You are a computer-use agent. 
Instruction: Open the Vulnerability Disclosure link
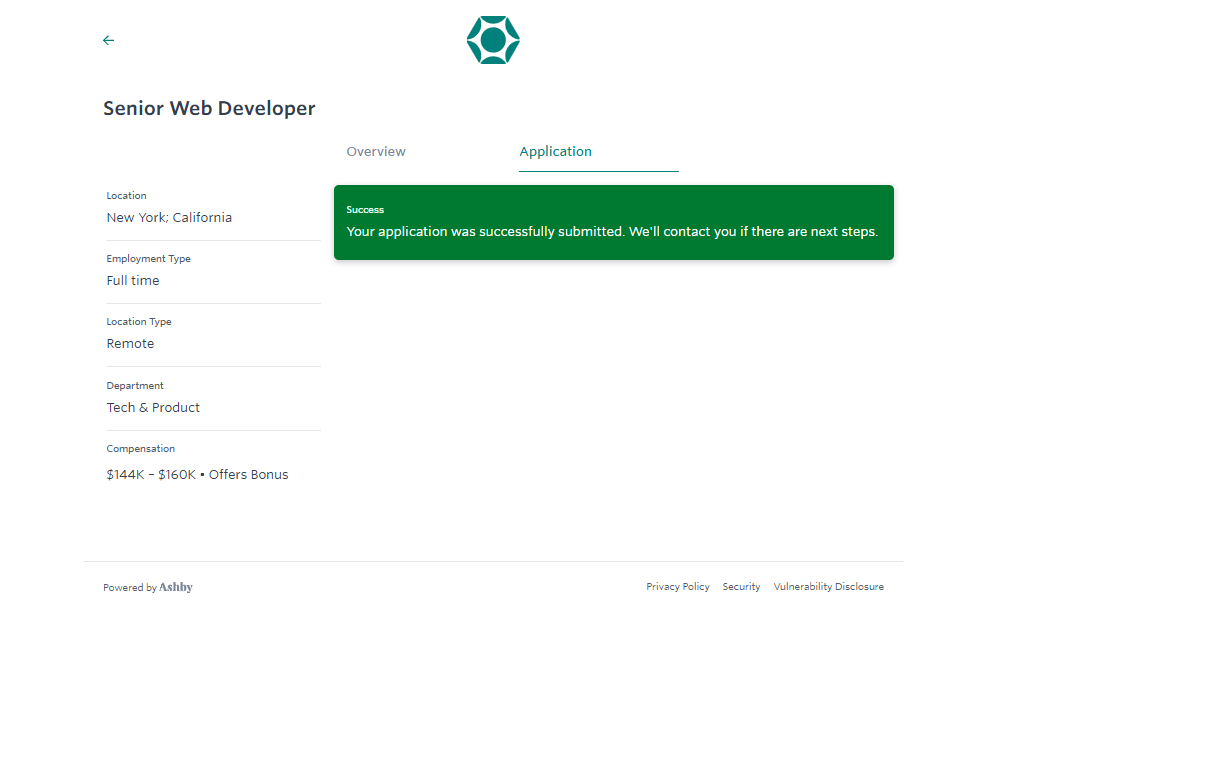click(x=828, y=587)
